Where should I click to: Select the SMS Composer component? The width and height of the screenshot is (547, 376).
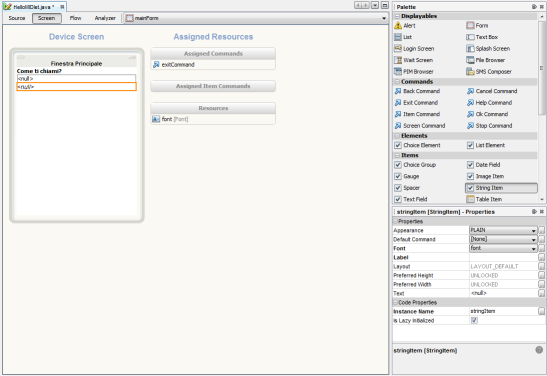point(489,72)
